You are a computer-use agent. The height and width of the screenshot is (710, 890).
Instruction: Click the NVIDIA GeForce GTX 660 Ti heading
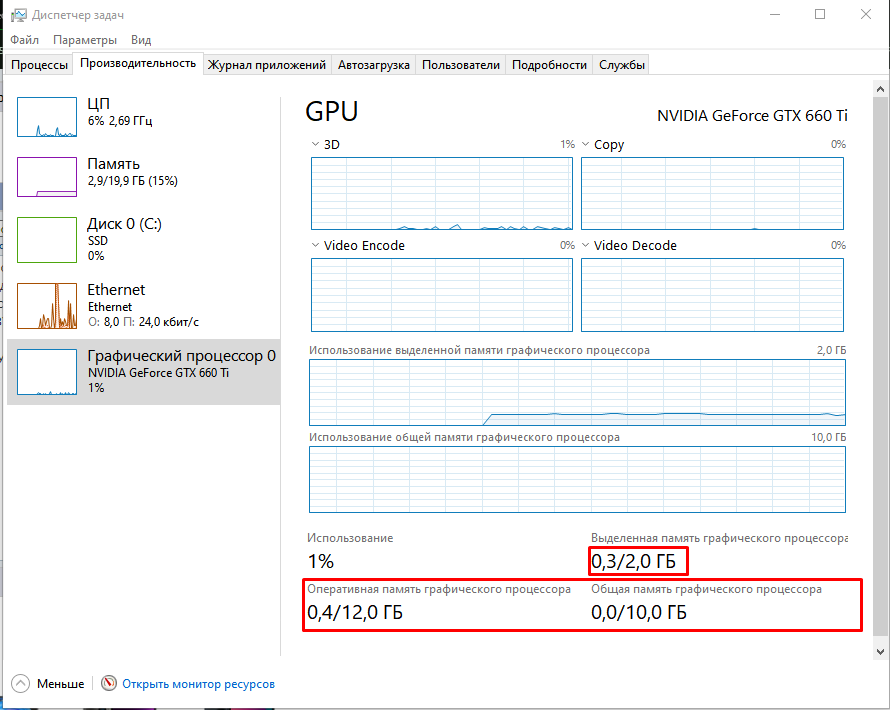[x=752, y=116]
